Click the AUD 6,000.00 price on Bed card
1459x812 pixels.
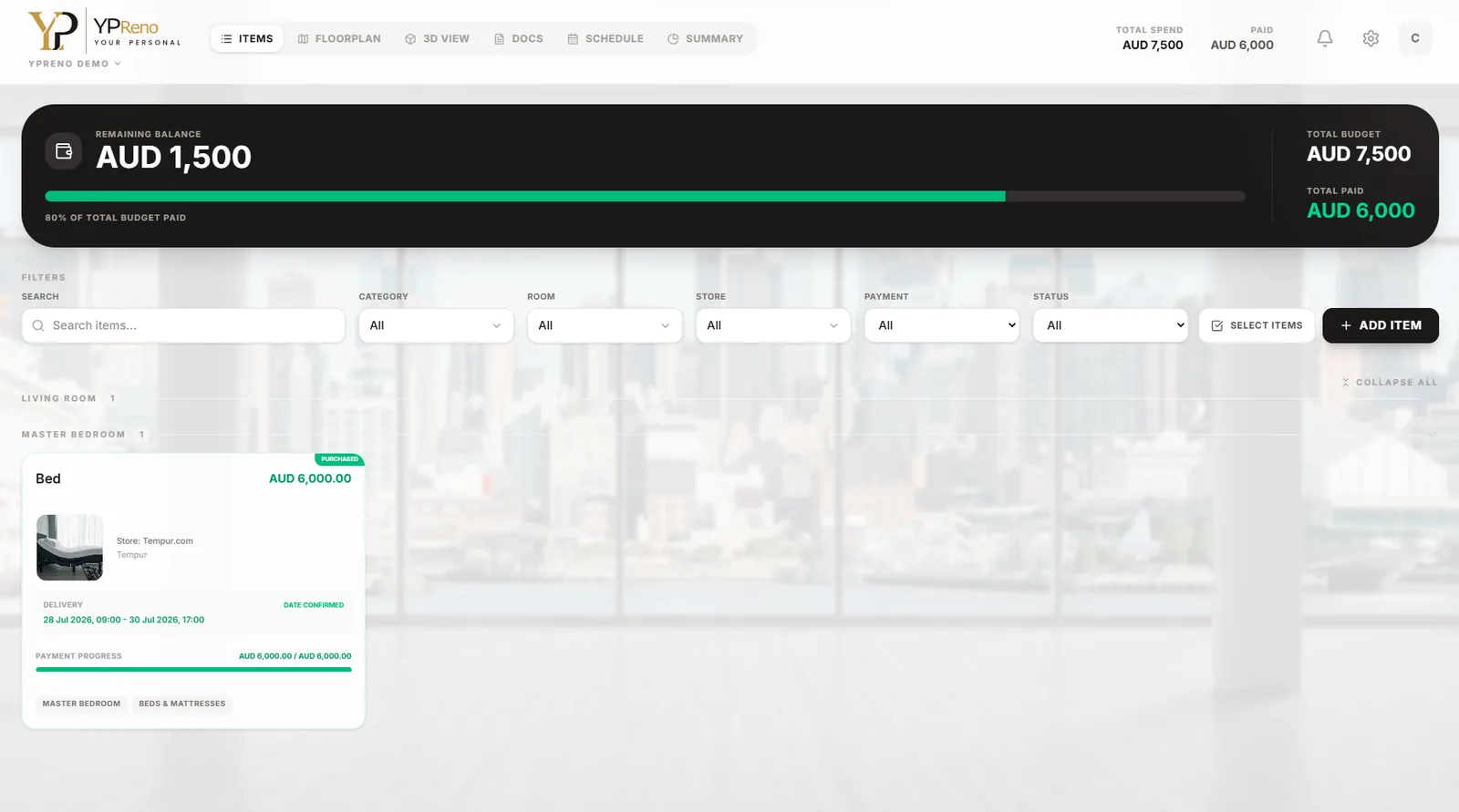coord(310,478)
